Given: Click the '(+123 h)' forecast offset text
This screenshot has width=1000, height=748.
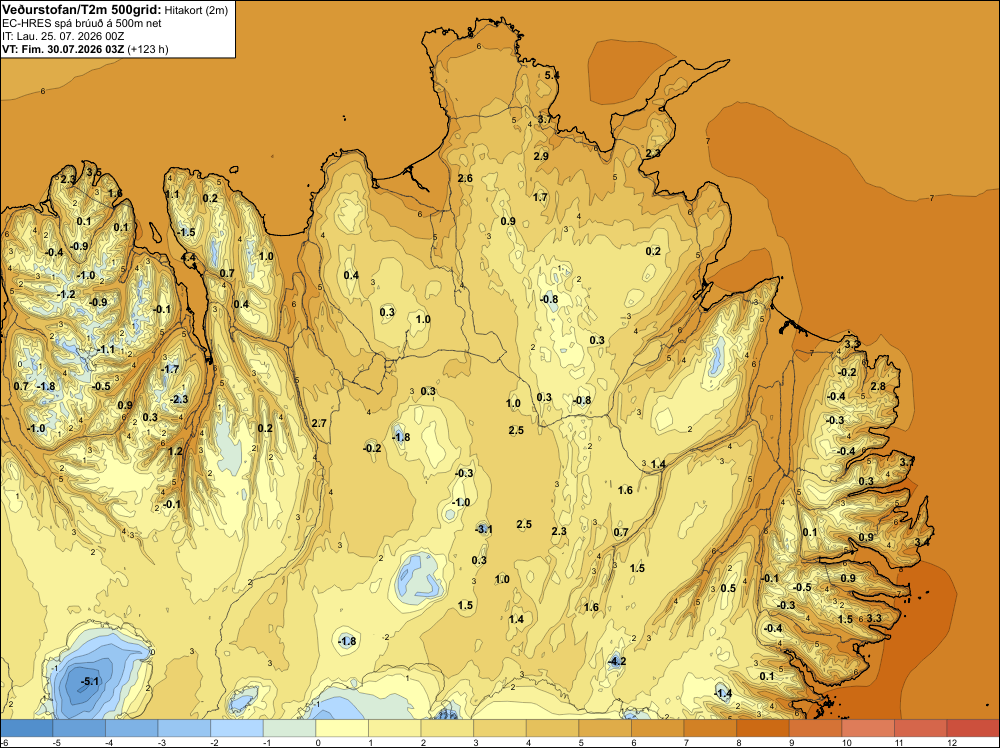Looking at the screenshot, I should coord(148,49).
